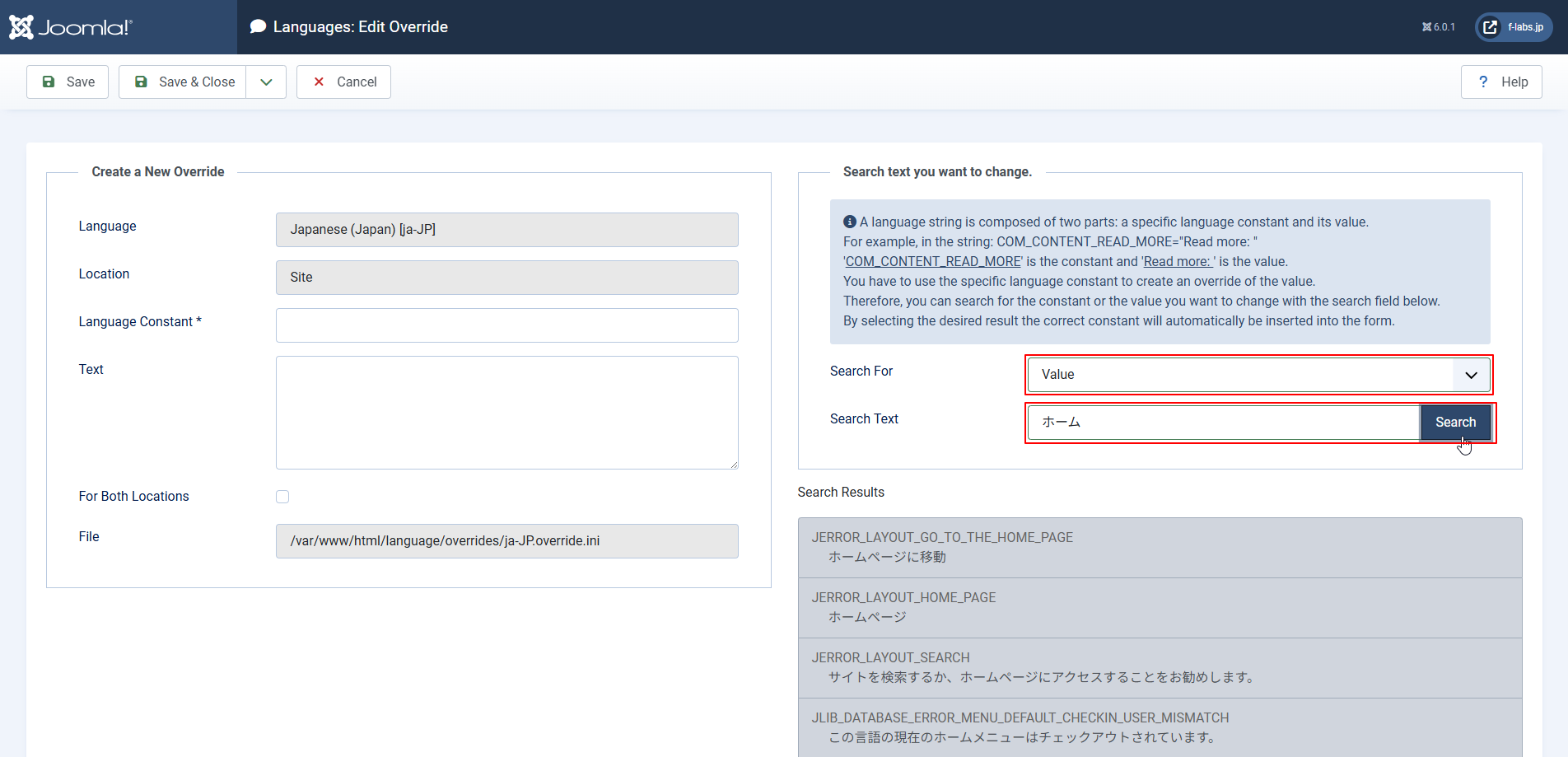Click the speech bubble icon beside page title
Viewport: 1568px width, 757px height.
tap(259, 26)
